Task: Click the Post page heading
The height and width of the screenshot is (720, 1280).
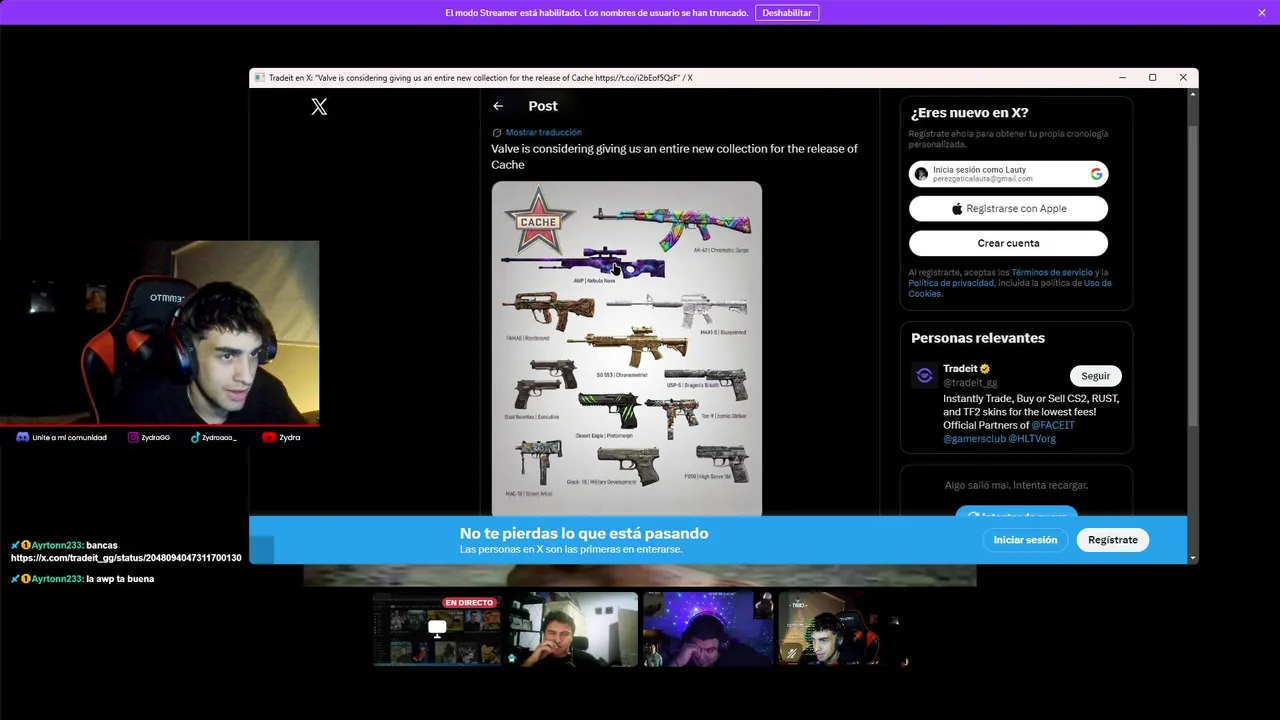Action: click(543, 106)
